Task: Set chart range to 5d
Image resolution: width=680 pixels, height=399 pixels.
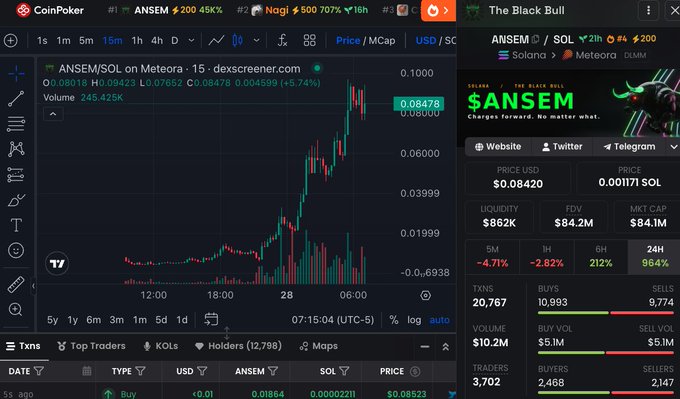Action: click(161, 320)
